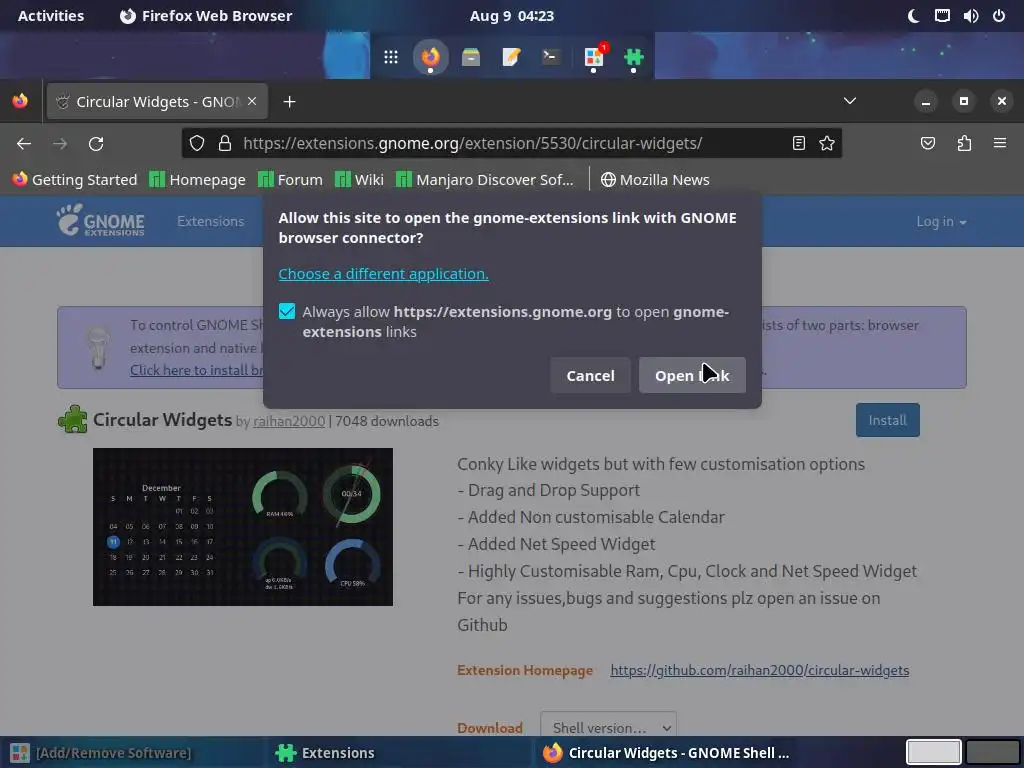
Task: Open the Terminal from the dock
Action: pyautogui.click(x=552, y=57)
